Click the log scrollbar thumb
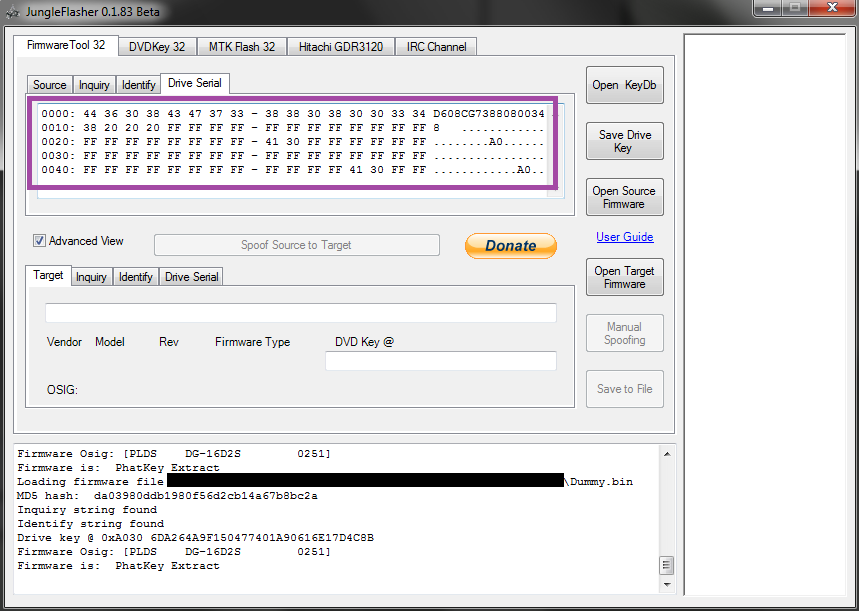Viewport: 859px width, 611px height. click(x=667, y=565)
